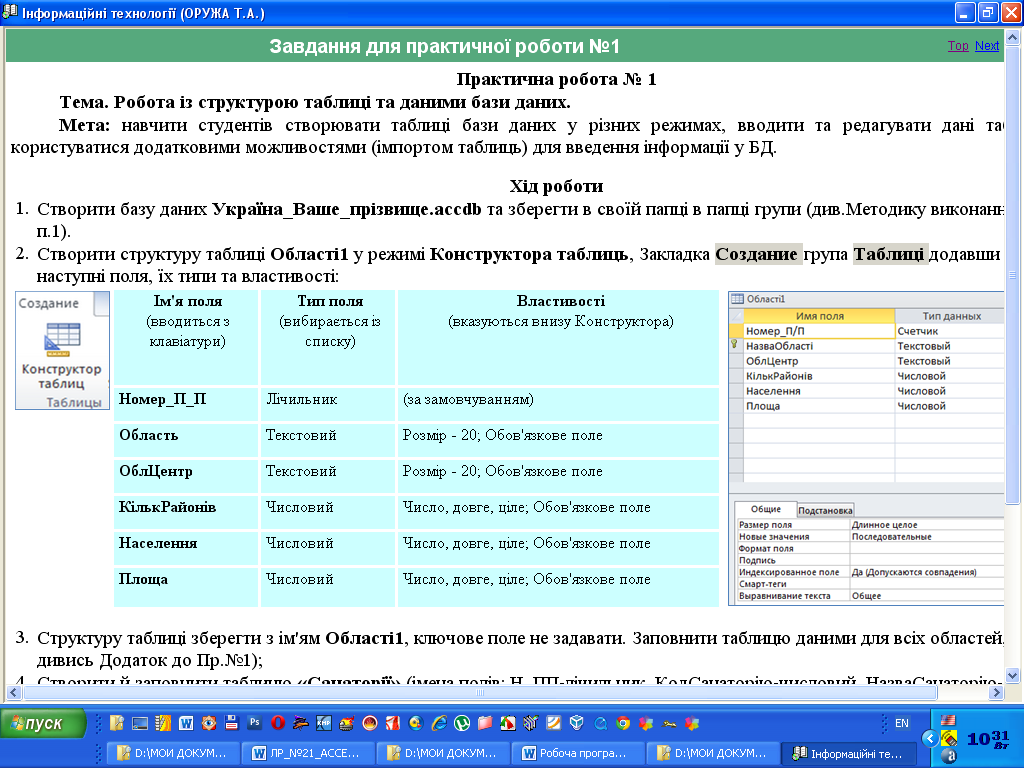Viewport: 1024px width, 768px height.
Task: Open the QuickTime player quick launch icon
Action: point(600,723)
